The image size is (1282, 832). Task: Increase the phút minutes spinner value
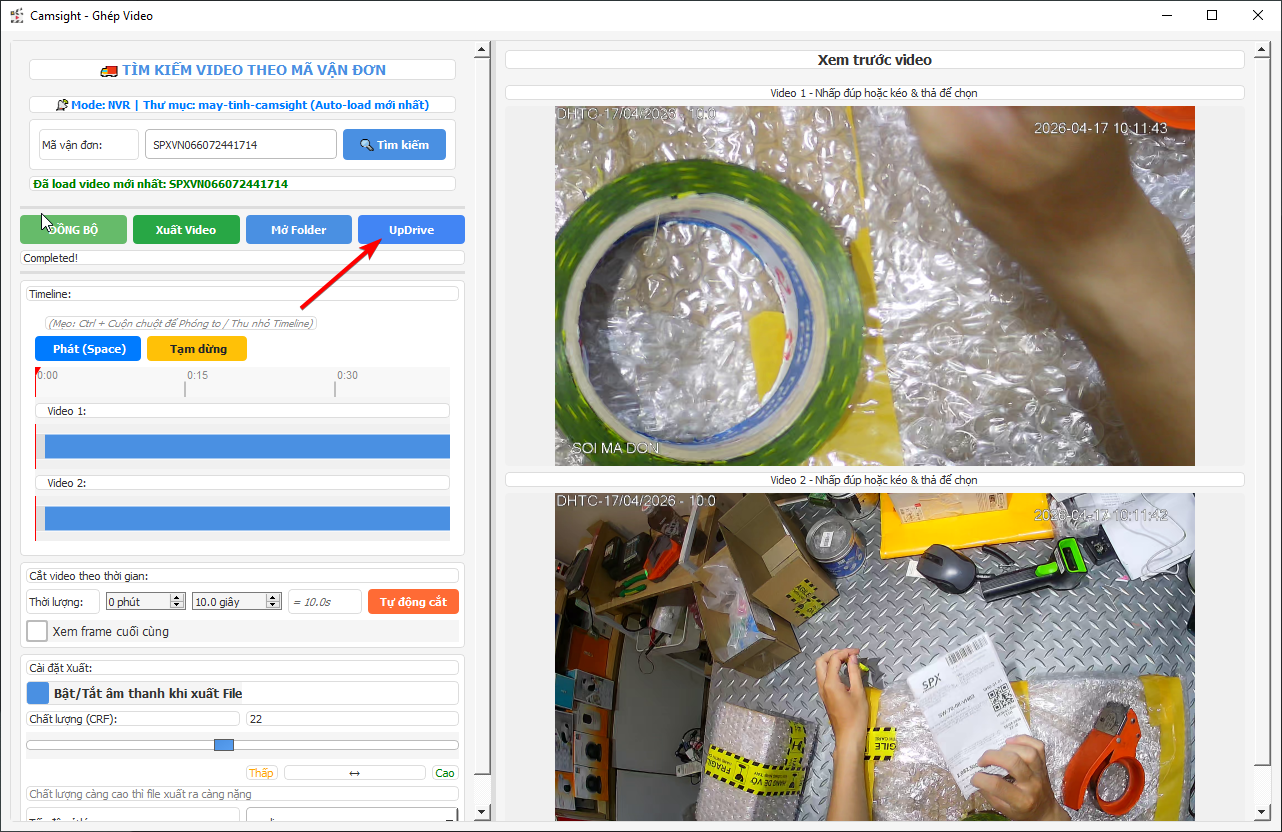pos(178,597)
